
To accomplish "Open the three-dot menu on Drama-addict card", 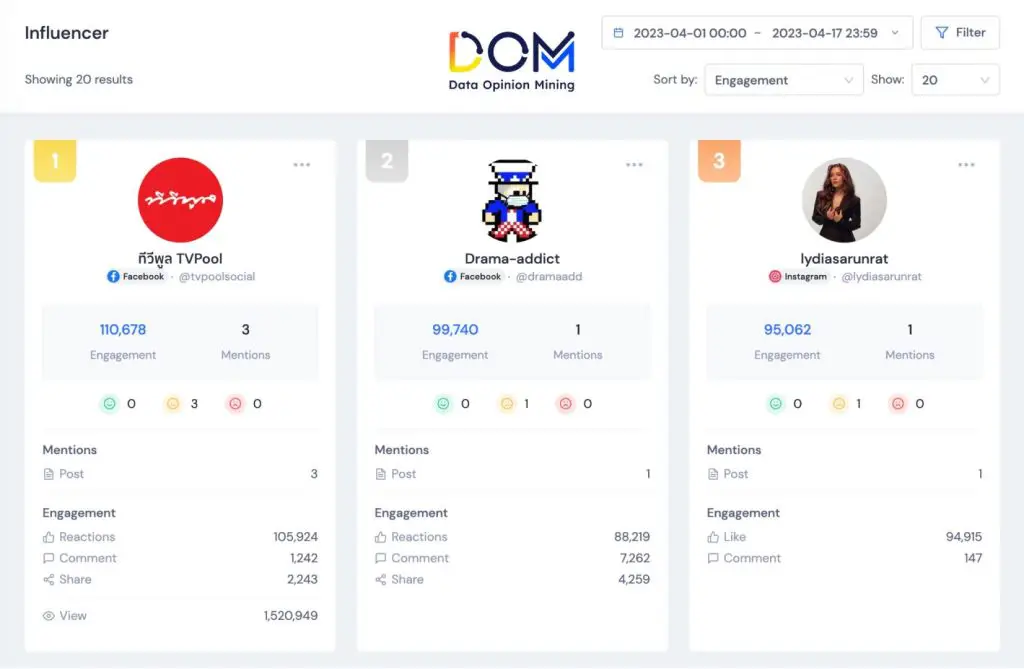I will click(x=634, y=165).
